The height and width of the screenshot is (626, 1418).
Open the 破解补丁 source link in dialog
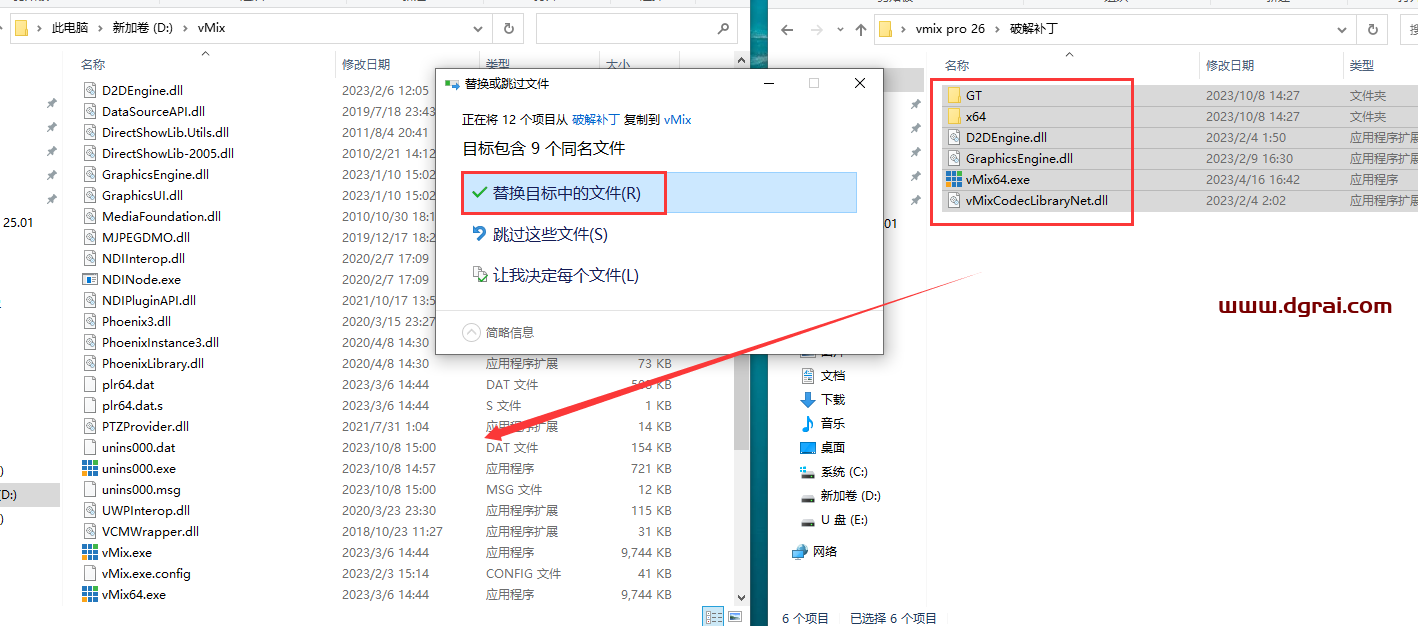596,119
